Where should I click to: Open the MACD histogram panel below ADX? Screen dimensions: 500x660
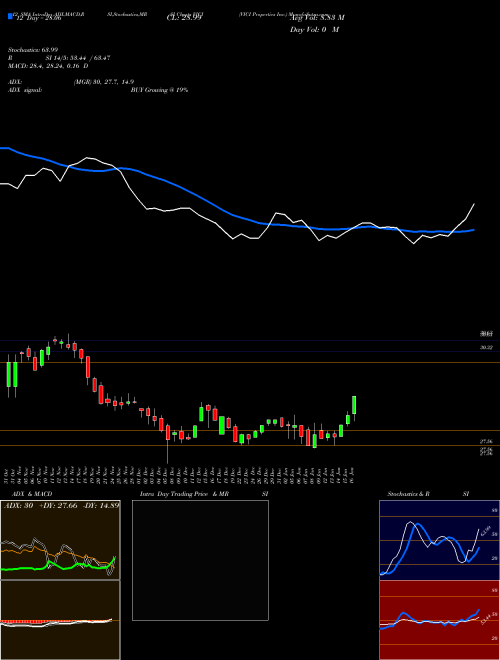[x=60, y=620]
